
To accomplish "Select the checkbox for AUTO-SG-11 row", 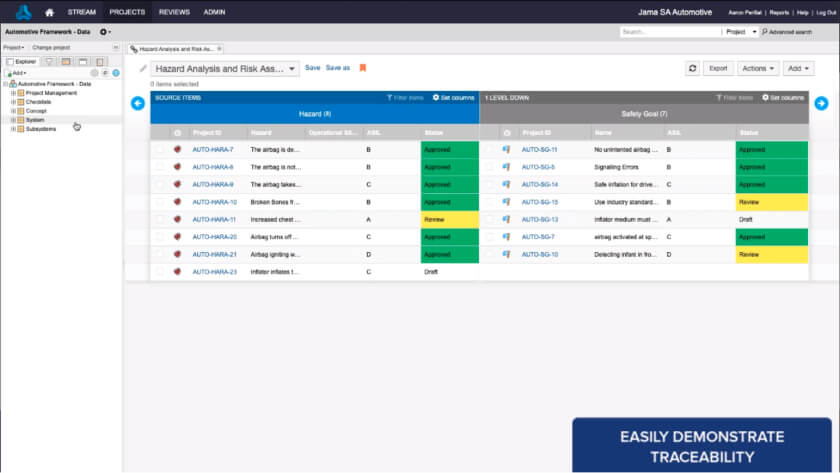I will 489,150.
